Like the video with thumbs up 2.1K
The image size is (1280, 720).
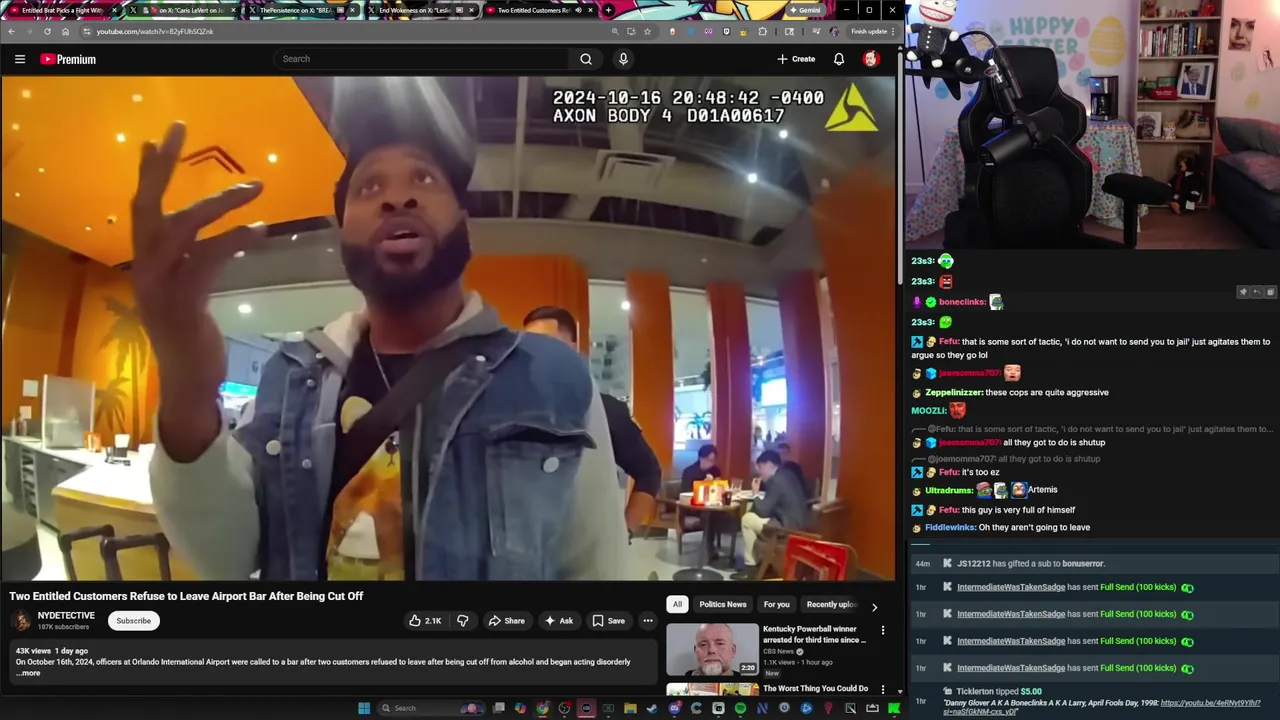[x=425, y=621]
